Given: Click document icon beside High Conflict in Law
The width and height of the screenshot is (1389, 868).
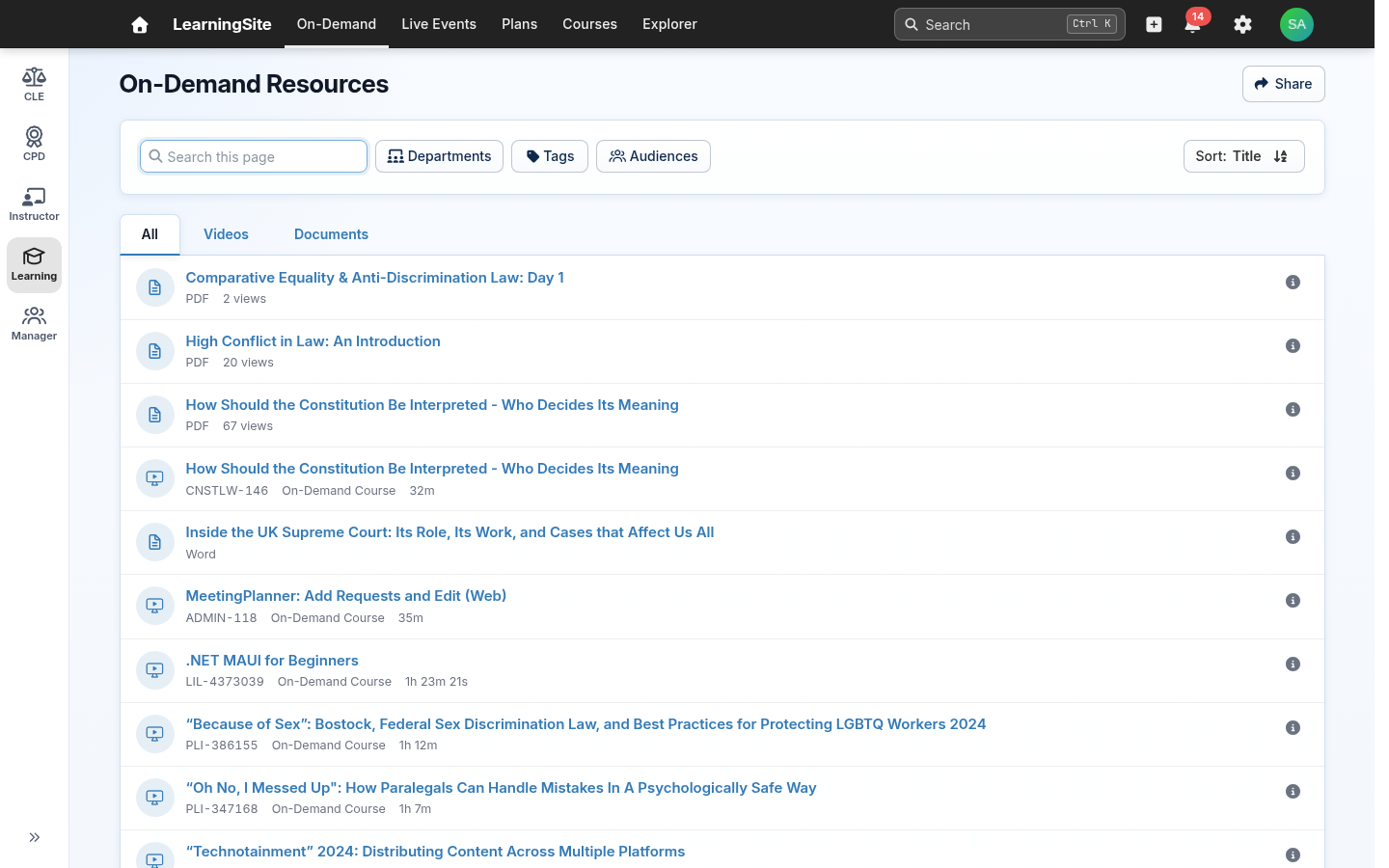Looking at the screenshot, I should 154,351.
